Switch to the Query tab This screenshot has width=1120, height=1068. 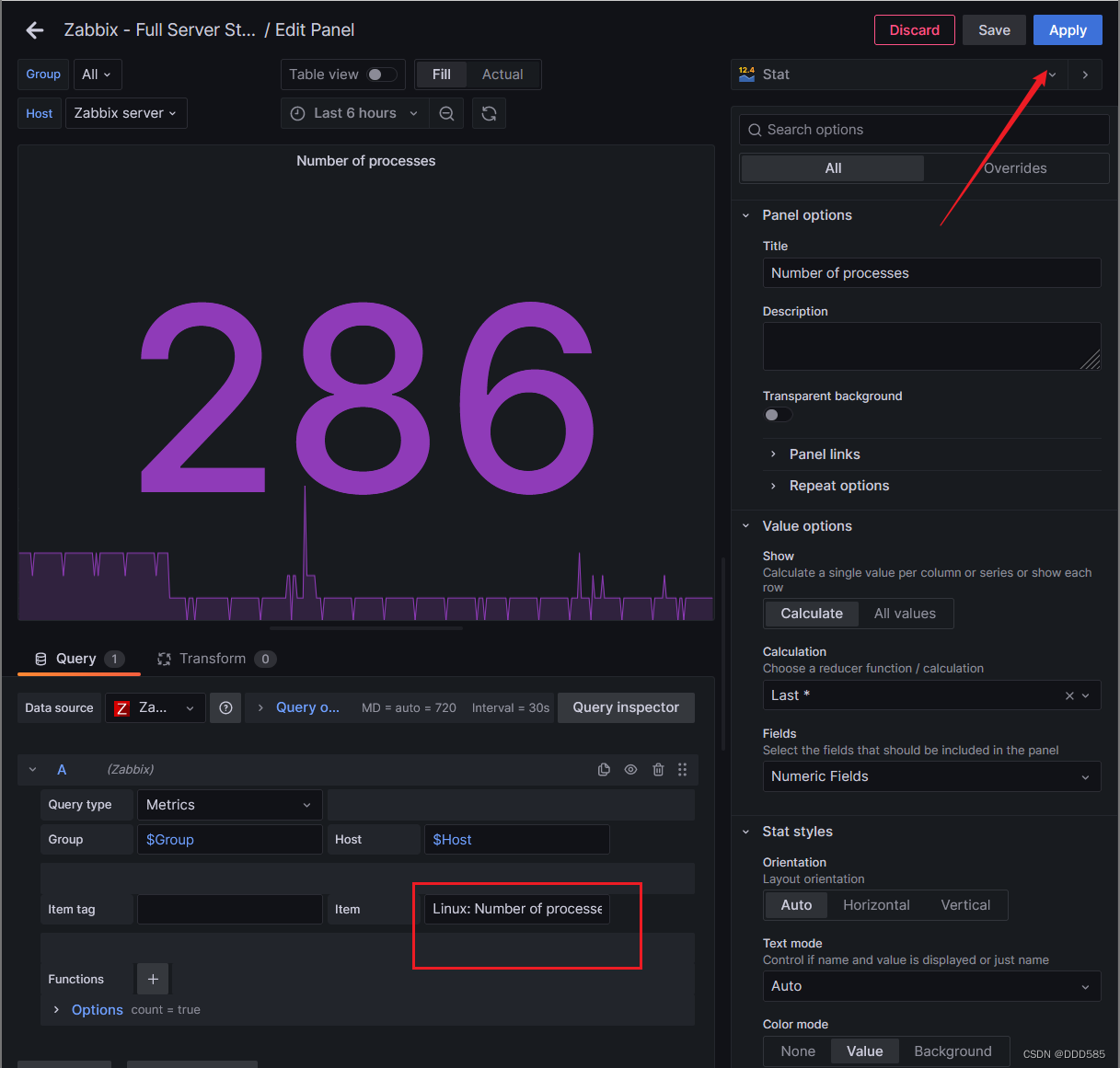tap(78, 659)
